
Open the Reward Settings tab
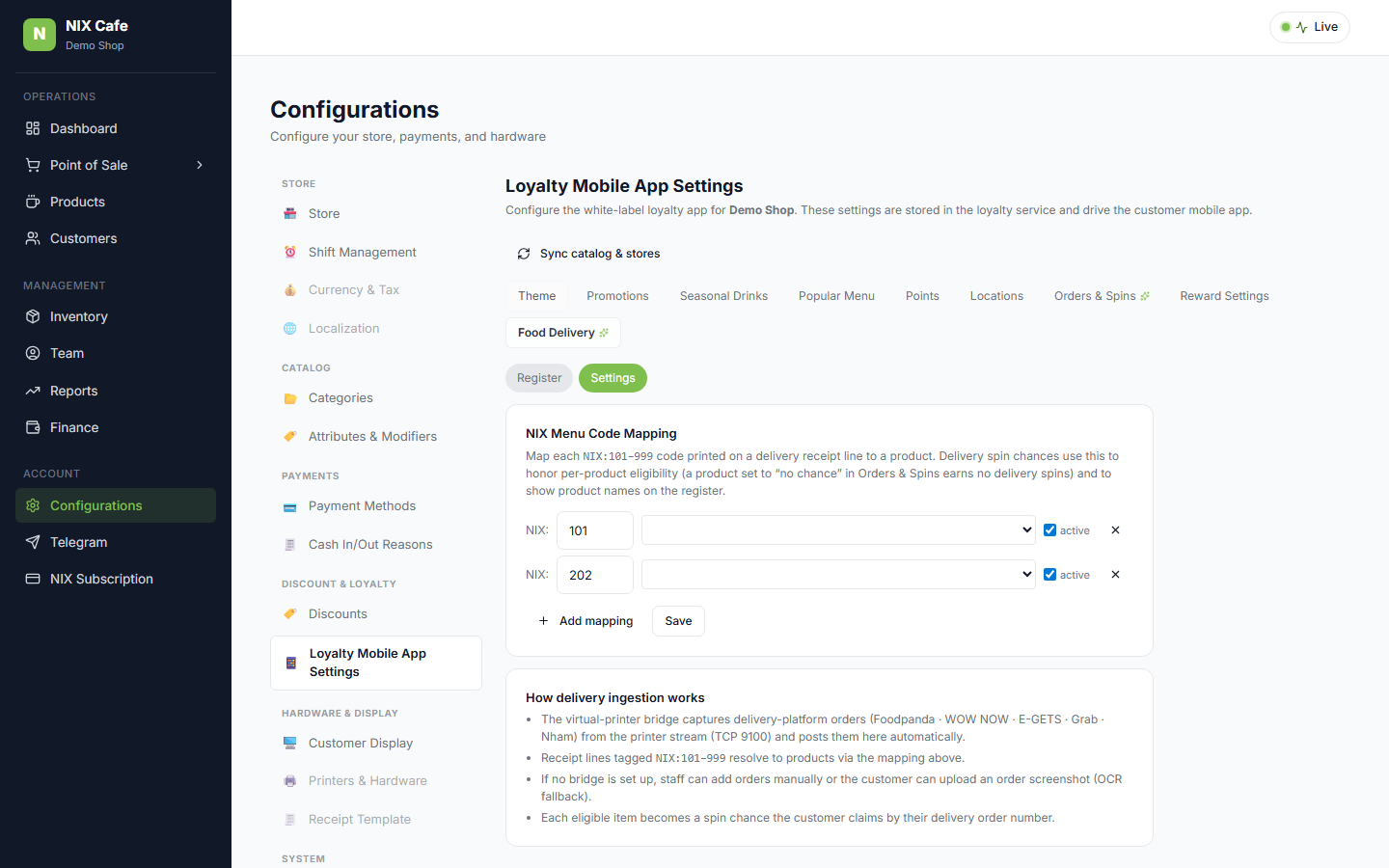click(x=1224, y=296)
